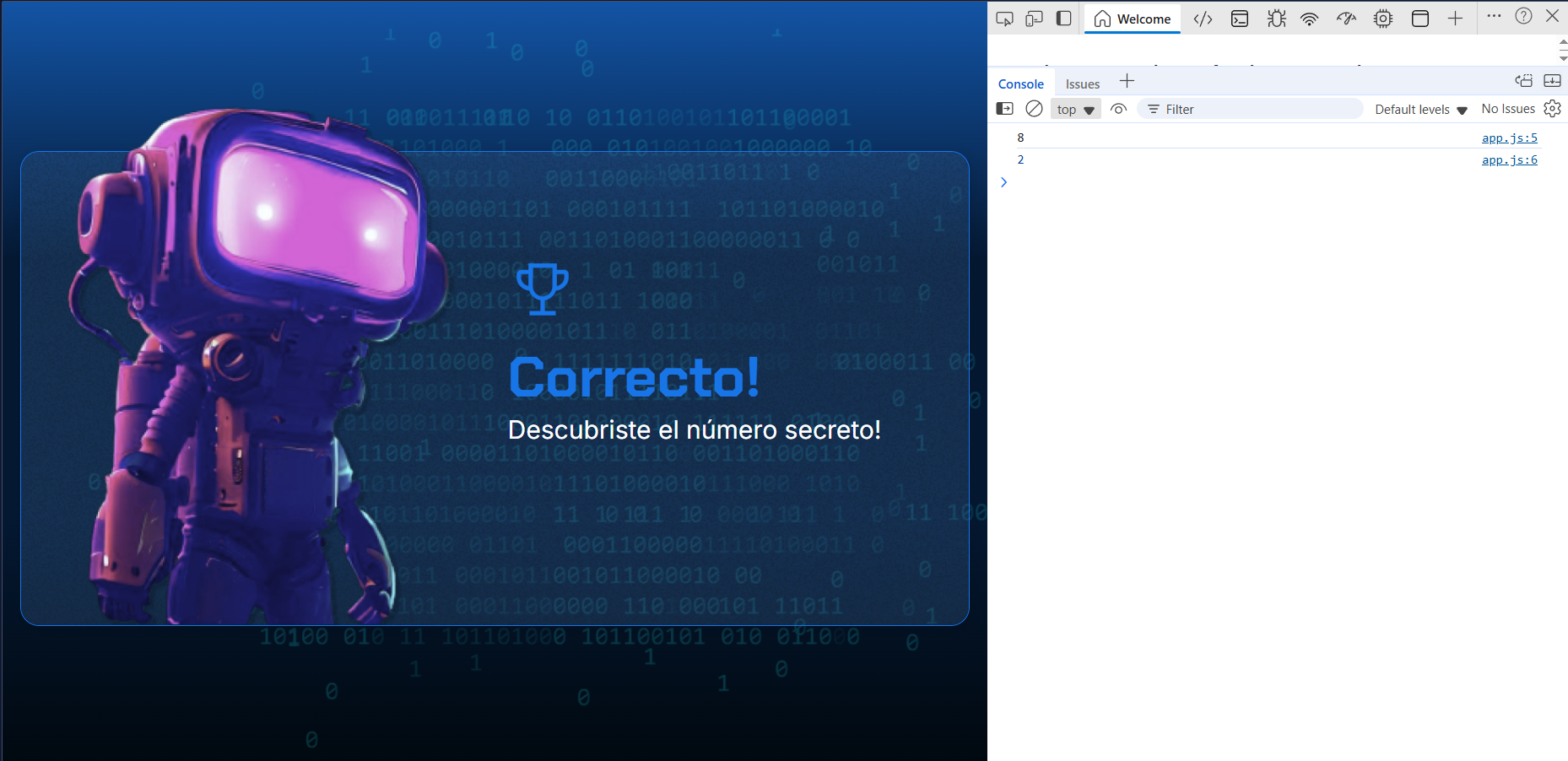Screen dimensions: 1568x761
Task: Click the console log value 8
Action: [x=1020, y=138]
